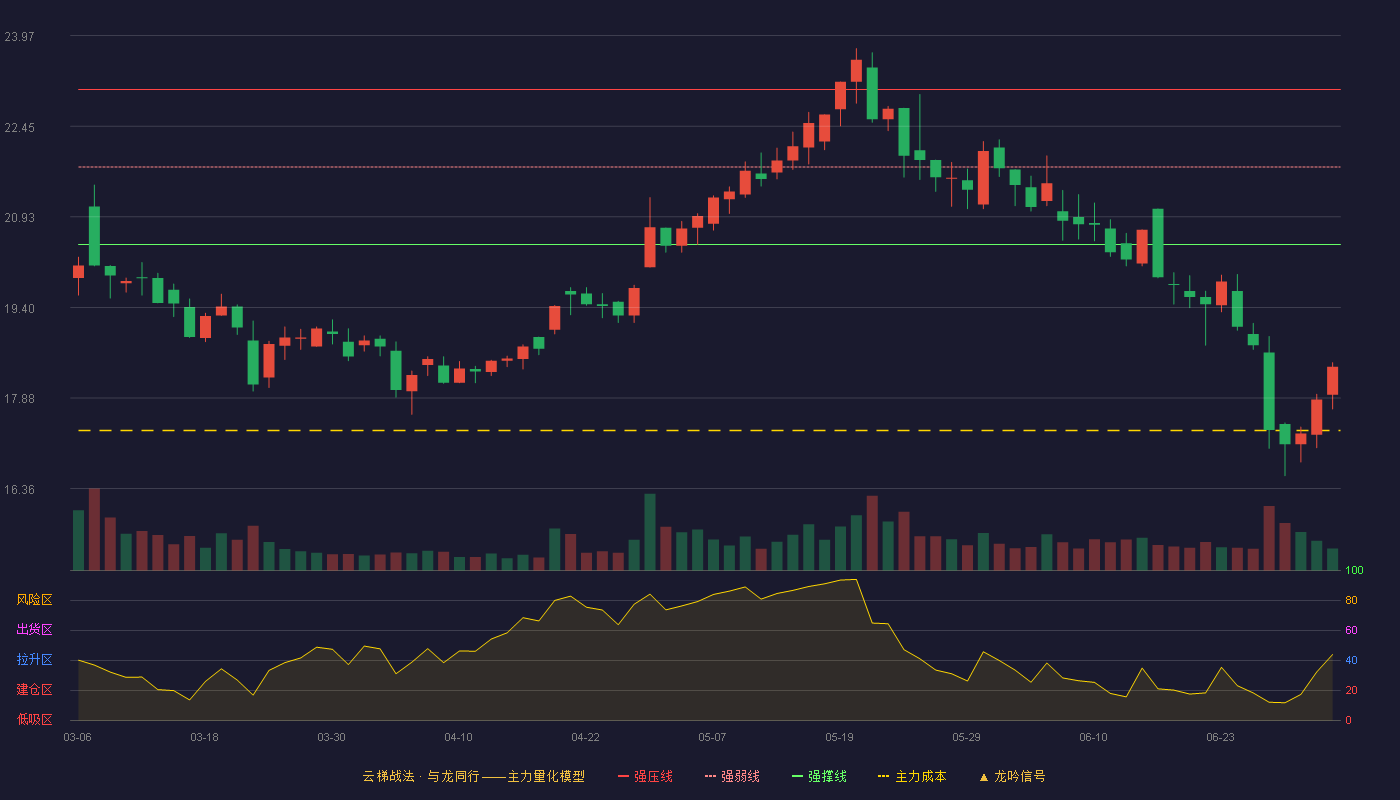
Task: Click the 05-29 date label
Action: click(x=966, y=737)
